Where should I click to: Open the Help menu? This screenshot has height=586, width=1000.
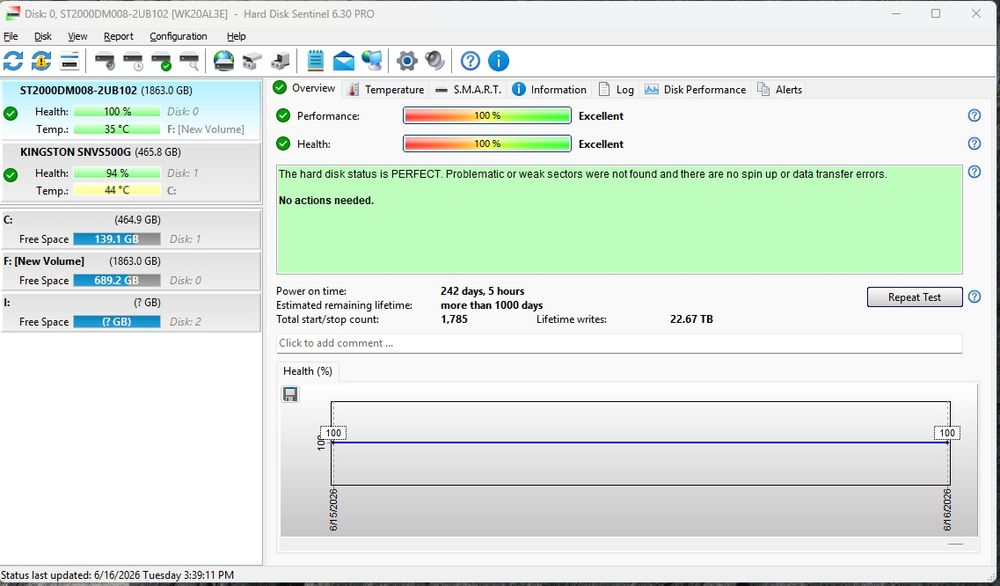tap(236, 36)
